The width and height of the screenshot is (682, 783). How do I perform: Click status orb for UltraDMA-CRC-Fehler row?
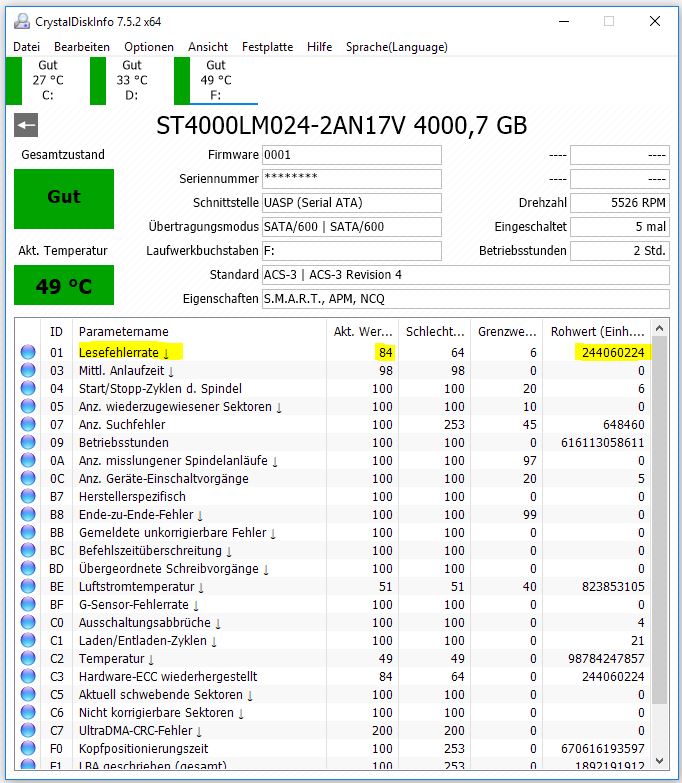(x=28, y=730)
